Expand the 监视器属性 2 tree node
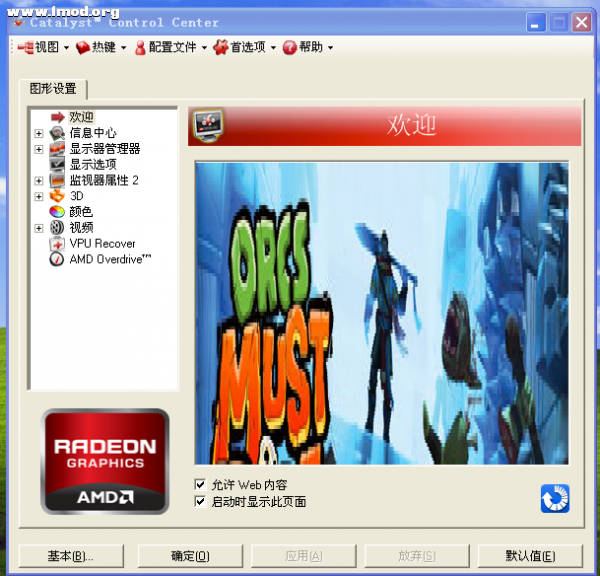The image size is (600, 576). 39,180
